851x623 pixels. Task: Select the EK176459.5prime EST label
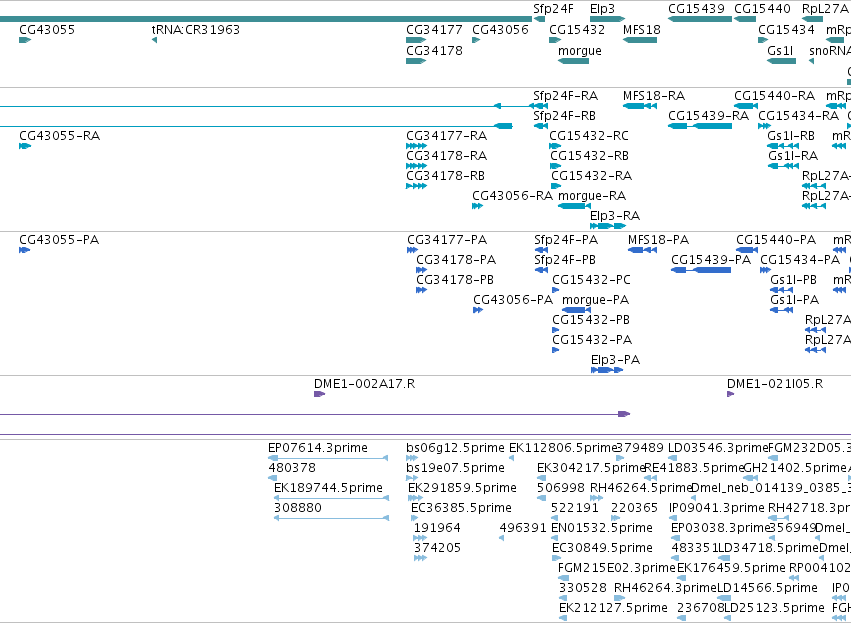(x=732, y=568)
